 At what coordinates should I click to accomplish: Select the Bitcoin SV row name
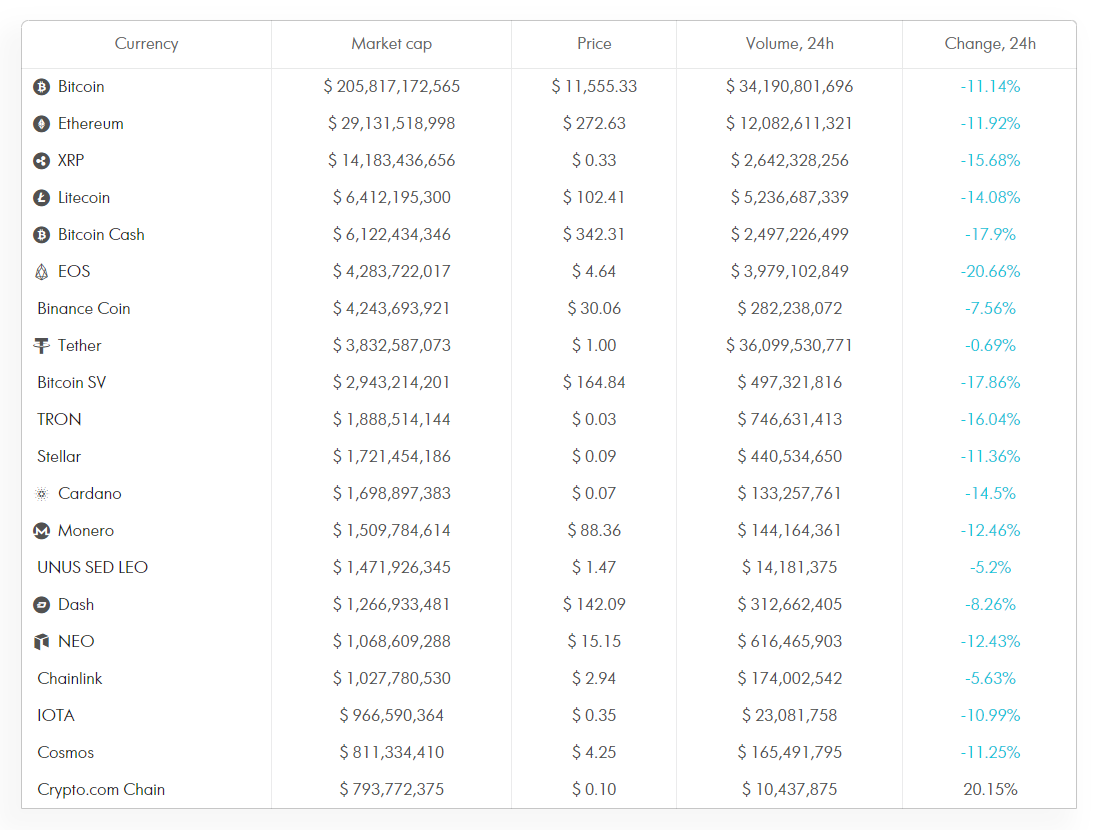coord(72,383)
